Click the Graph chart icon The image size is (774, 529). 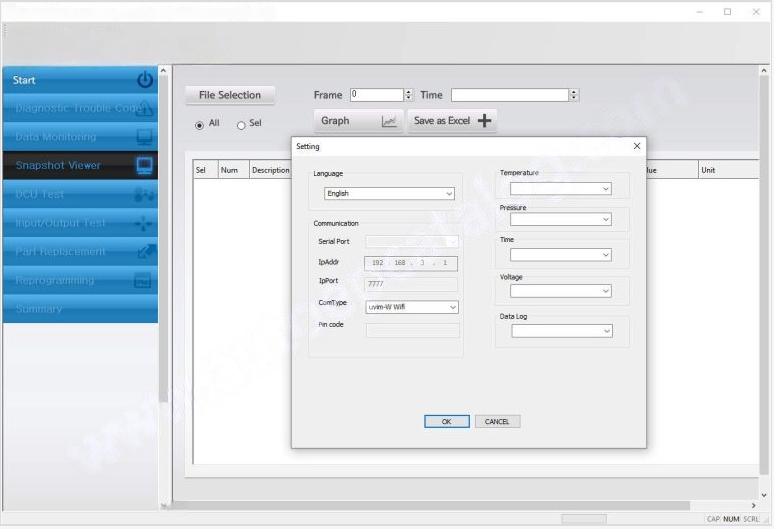click(389, 121)
